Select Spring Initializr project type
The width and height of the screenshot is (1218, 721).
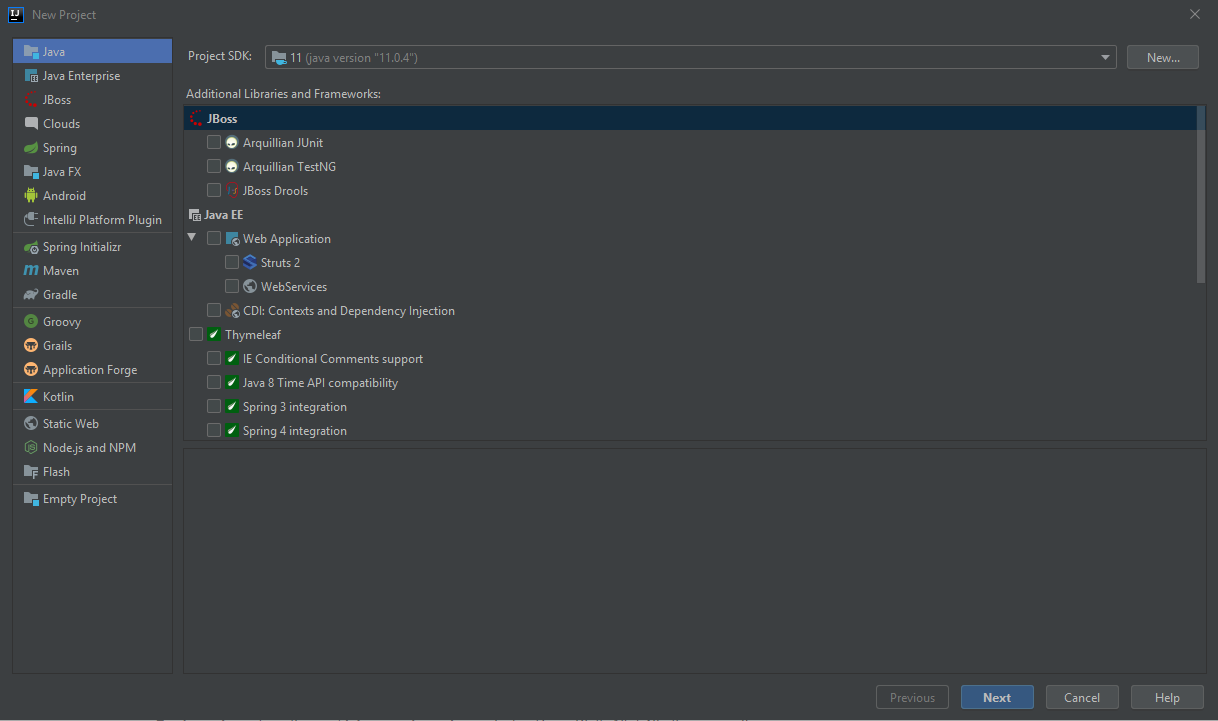tap(92, 247)
